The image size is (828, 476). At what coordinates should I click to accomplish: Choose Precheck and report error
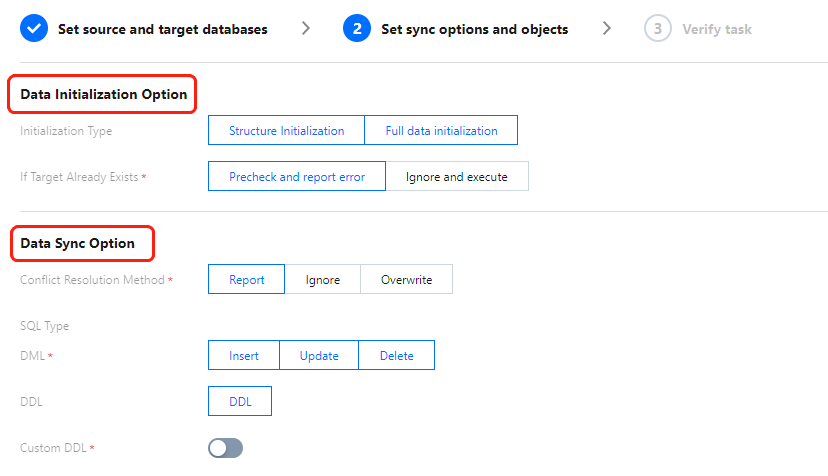pos(297,177)
